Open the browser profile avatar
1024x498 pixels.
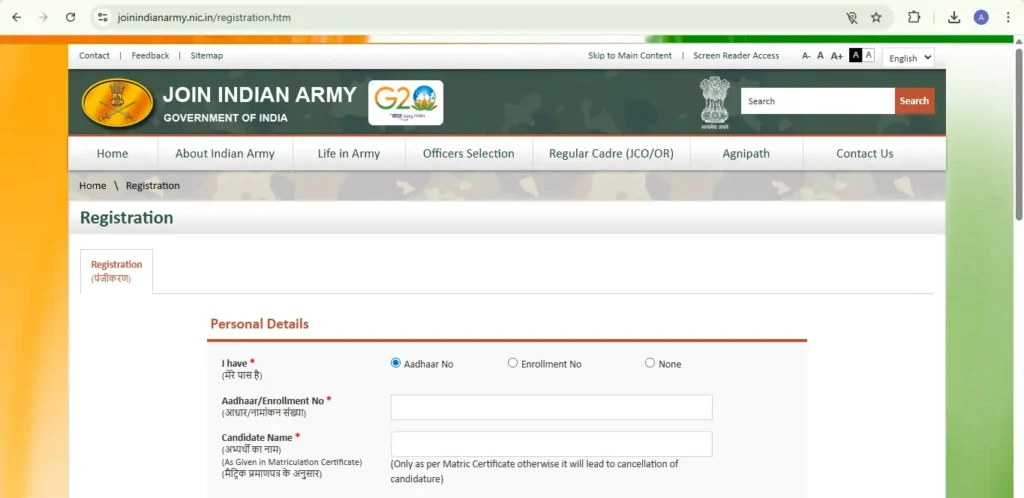click(981, 17)
